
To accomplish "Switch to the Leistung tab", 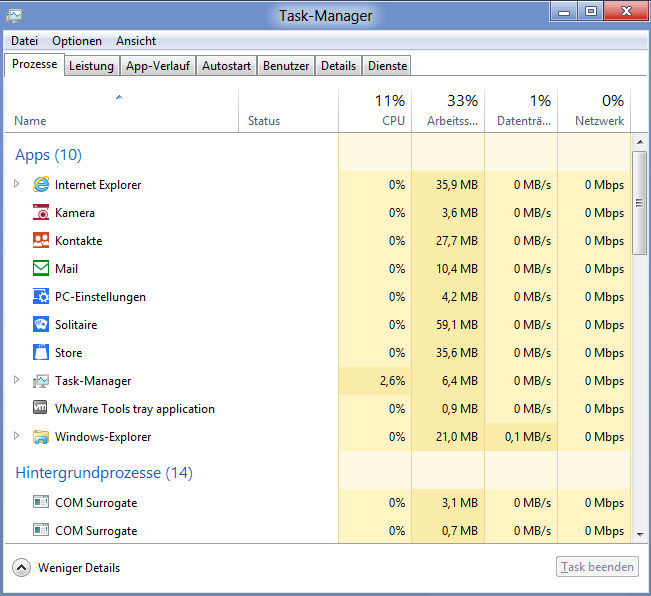I will coord(91,66).
